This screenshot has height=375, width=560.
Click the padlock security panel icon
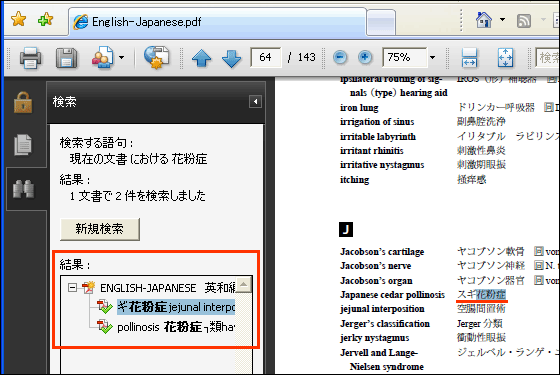pyautogui.click(x=23, y=102)
